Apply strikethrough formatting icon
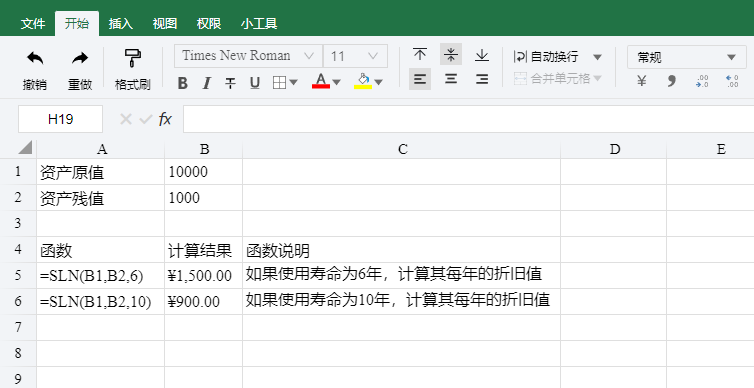 click(230, 83)
